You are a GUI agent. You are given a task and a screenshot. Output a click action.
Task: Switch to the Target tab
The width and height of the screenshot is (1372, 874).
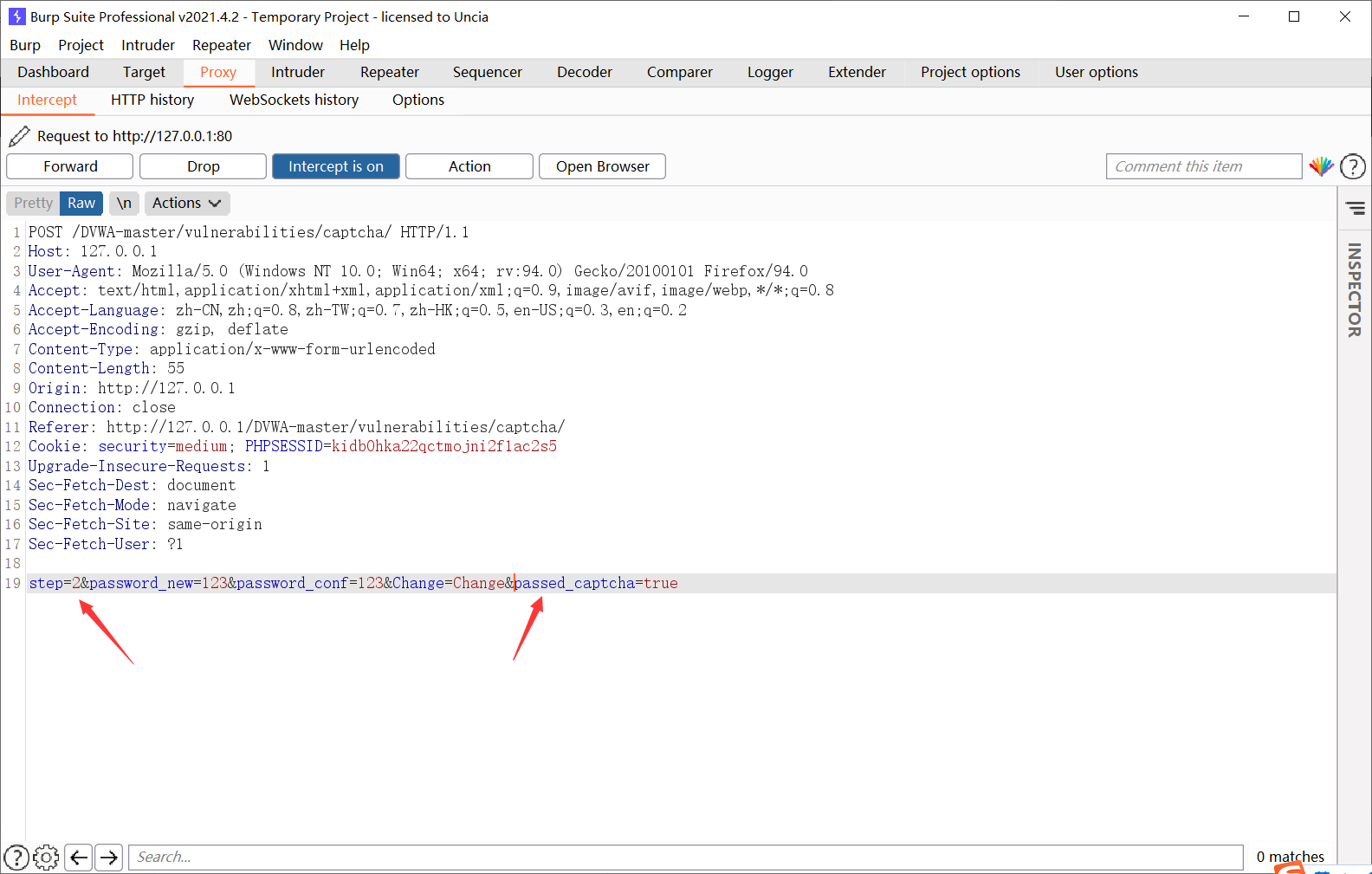point(144,72)
